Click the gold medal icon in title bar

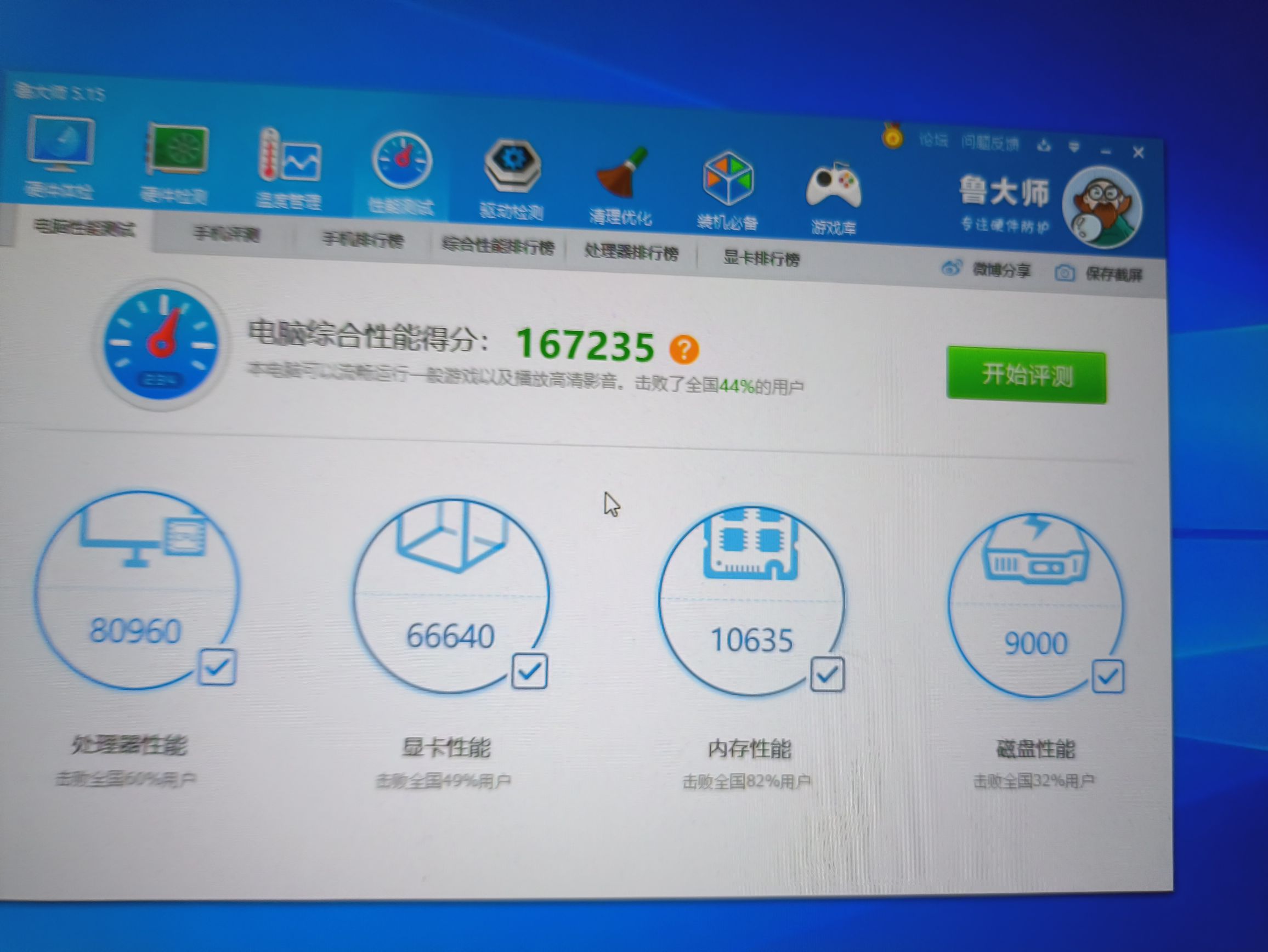(892, 136)
